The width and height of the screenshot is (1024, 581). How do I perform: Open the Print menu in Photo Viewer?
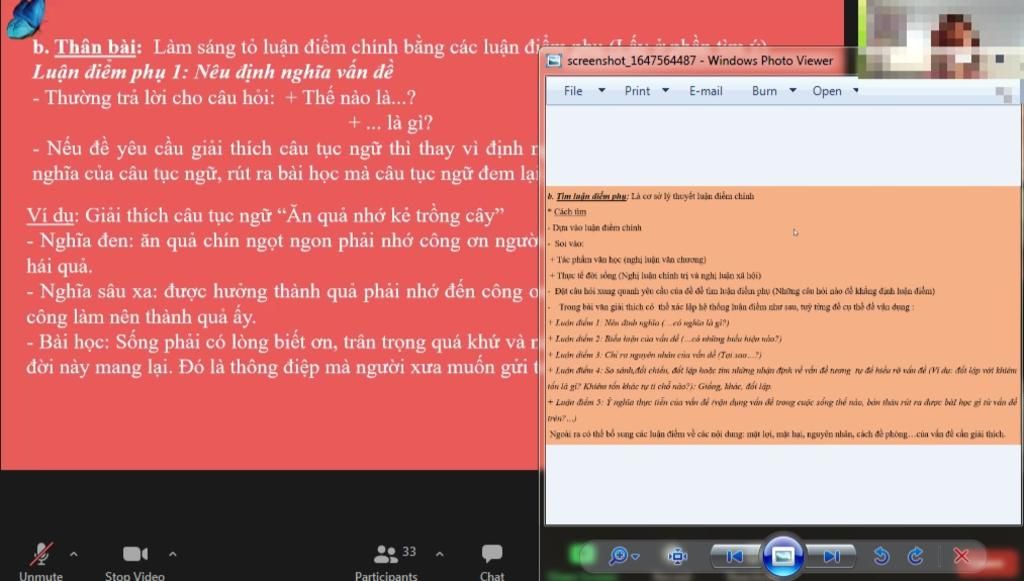tap(637, 91)
